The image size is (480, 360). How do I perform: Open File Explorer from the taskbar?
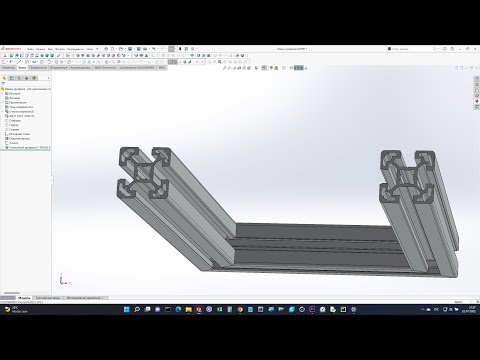point(189,310)
